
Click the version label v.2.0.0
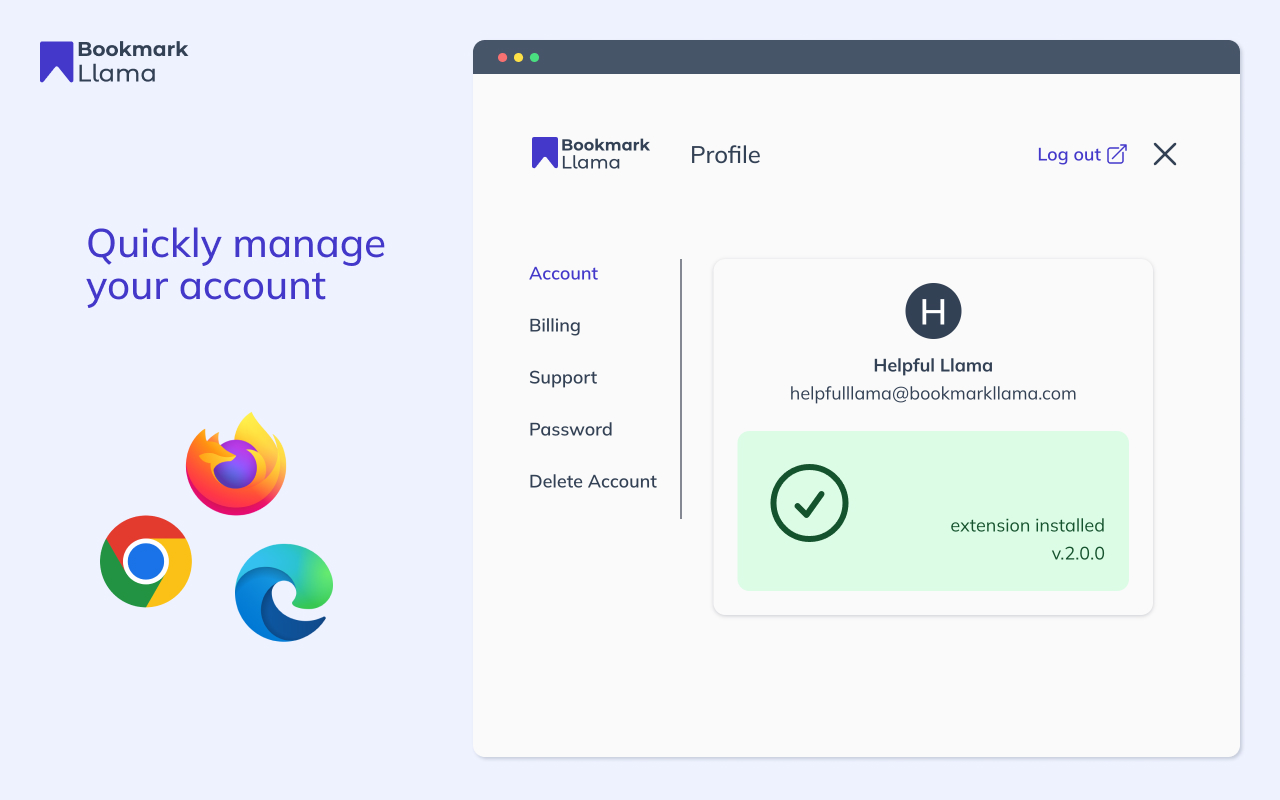[x=1078, y=553]
